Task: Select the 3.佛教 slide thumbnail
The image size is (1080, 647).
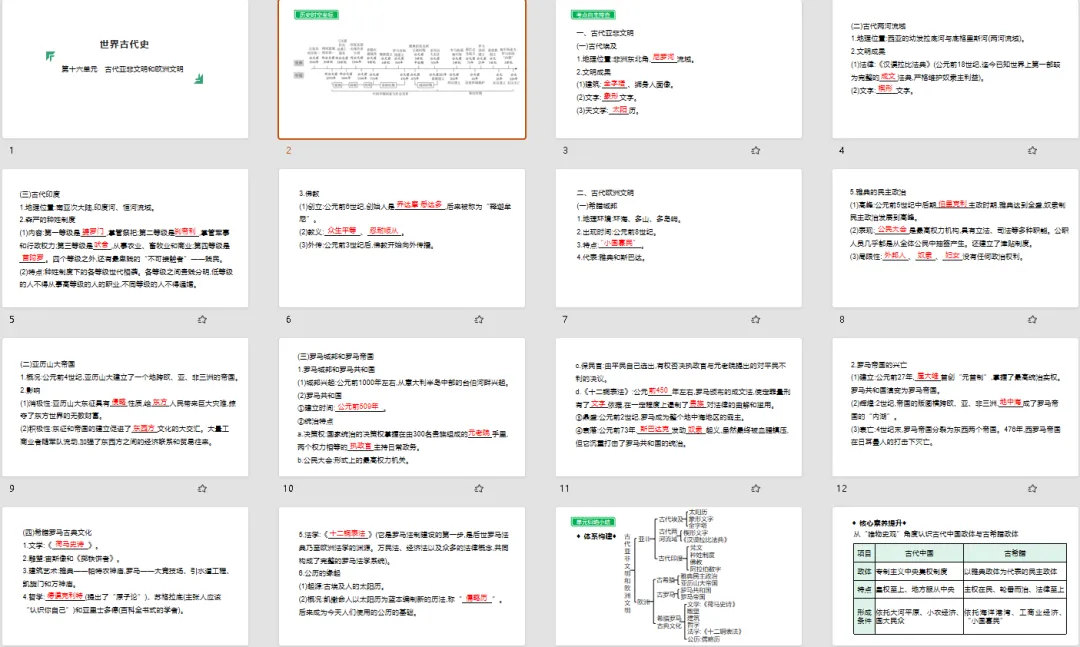Action: (x=402, y=238)
